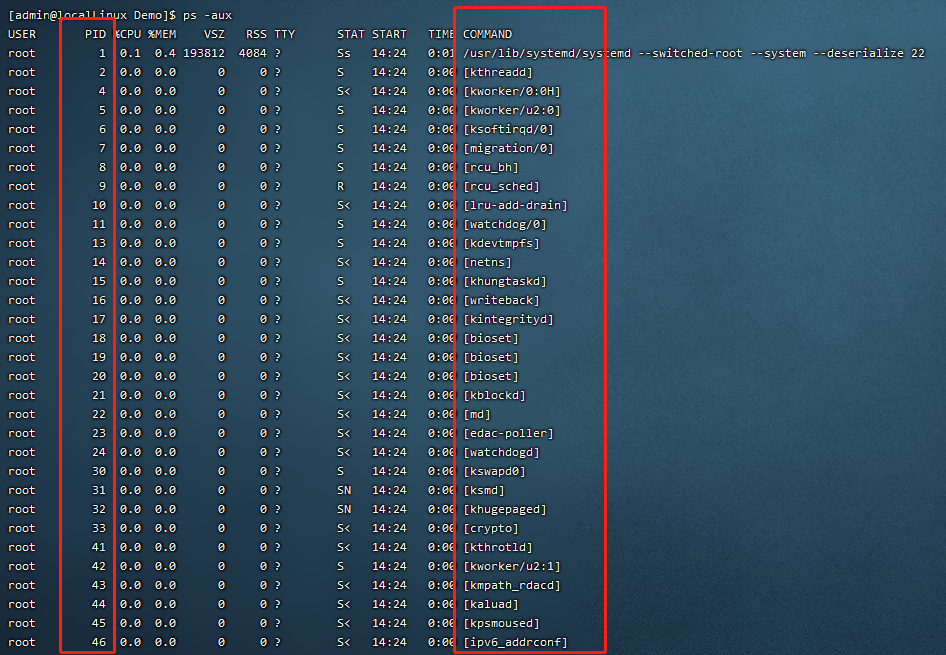Image resolution: width=946 pixels, height=655 pixels.
Task: Select the %CPU column header
Action: pyautogui.click(x=128, y=33)
